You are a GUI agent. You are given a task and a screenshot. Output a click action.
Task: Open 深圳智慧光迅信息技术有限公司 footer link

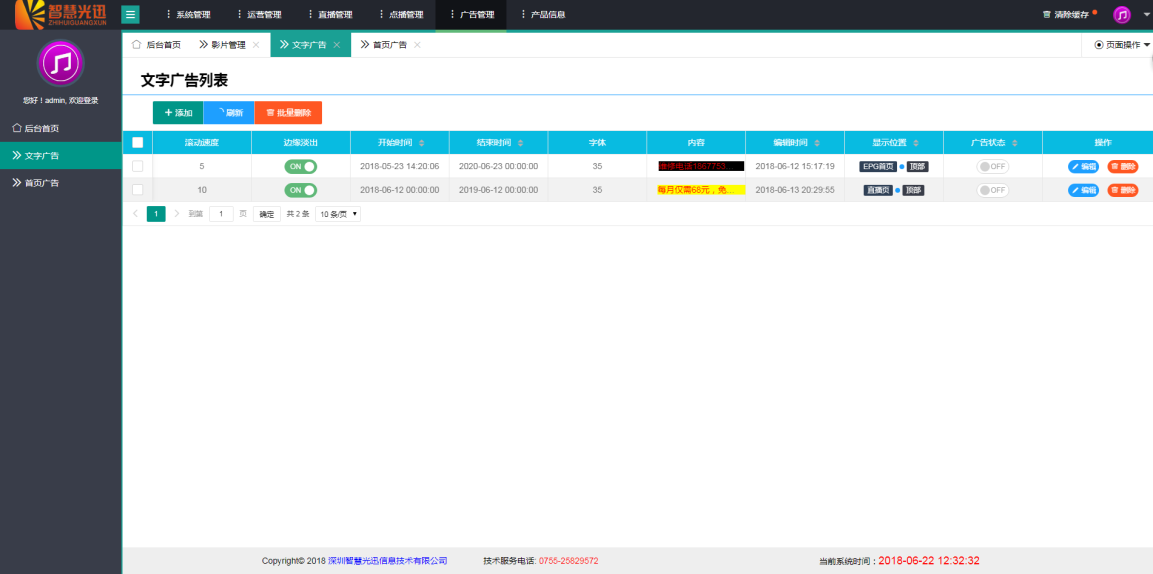388,561
